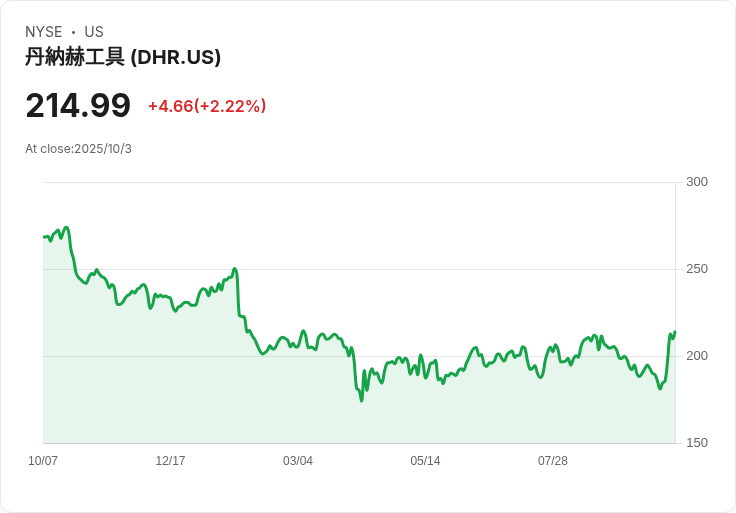This screenshot has height=513, width=736.
Task: Click the 150 y-axis label
Action: [x=697, y=443]
